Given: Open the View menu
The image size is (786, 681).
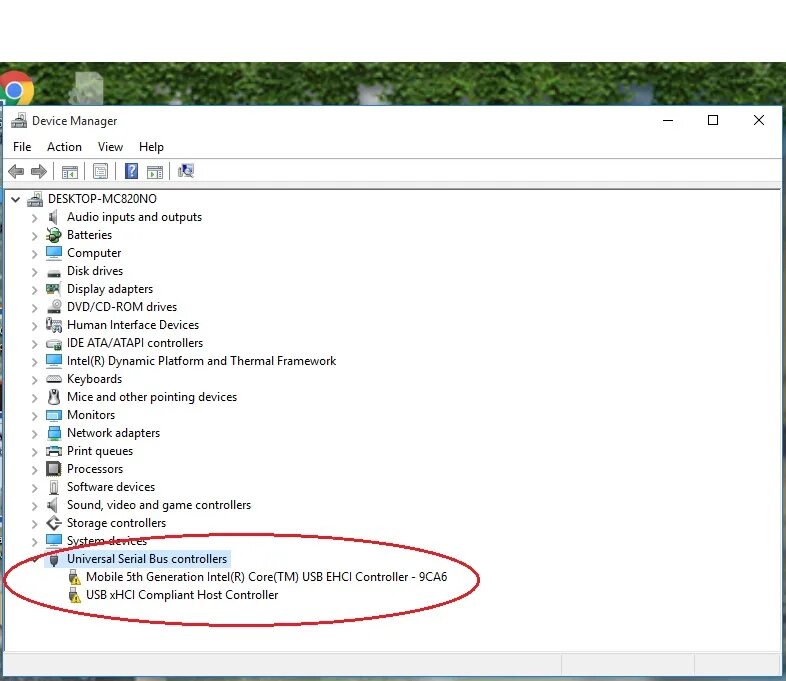Looking at the screenshot, I should pos(110,147).
